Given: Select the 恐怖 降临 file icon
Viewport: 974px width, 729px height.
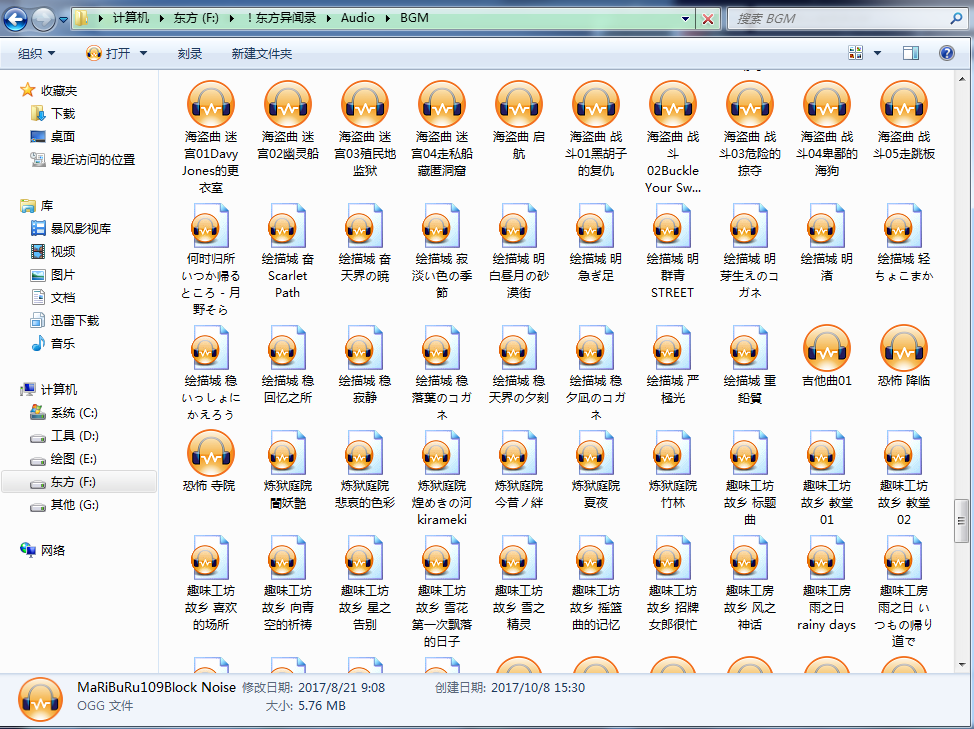Looking at the screenshot, I should [x=904, y=348].
